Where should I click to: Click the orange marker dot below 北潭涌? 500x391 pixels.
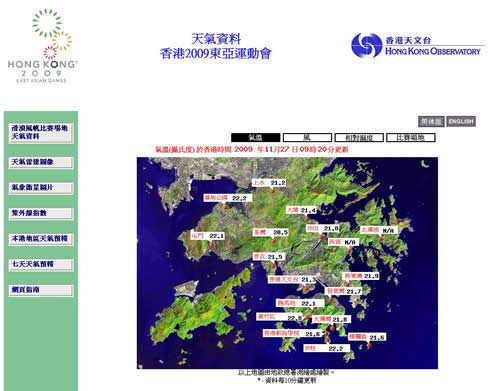pyautogui.click(x=380, y=239)
